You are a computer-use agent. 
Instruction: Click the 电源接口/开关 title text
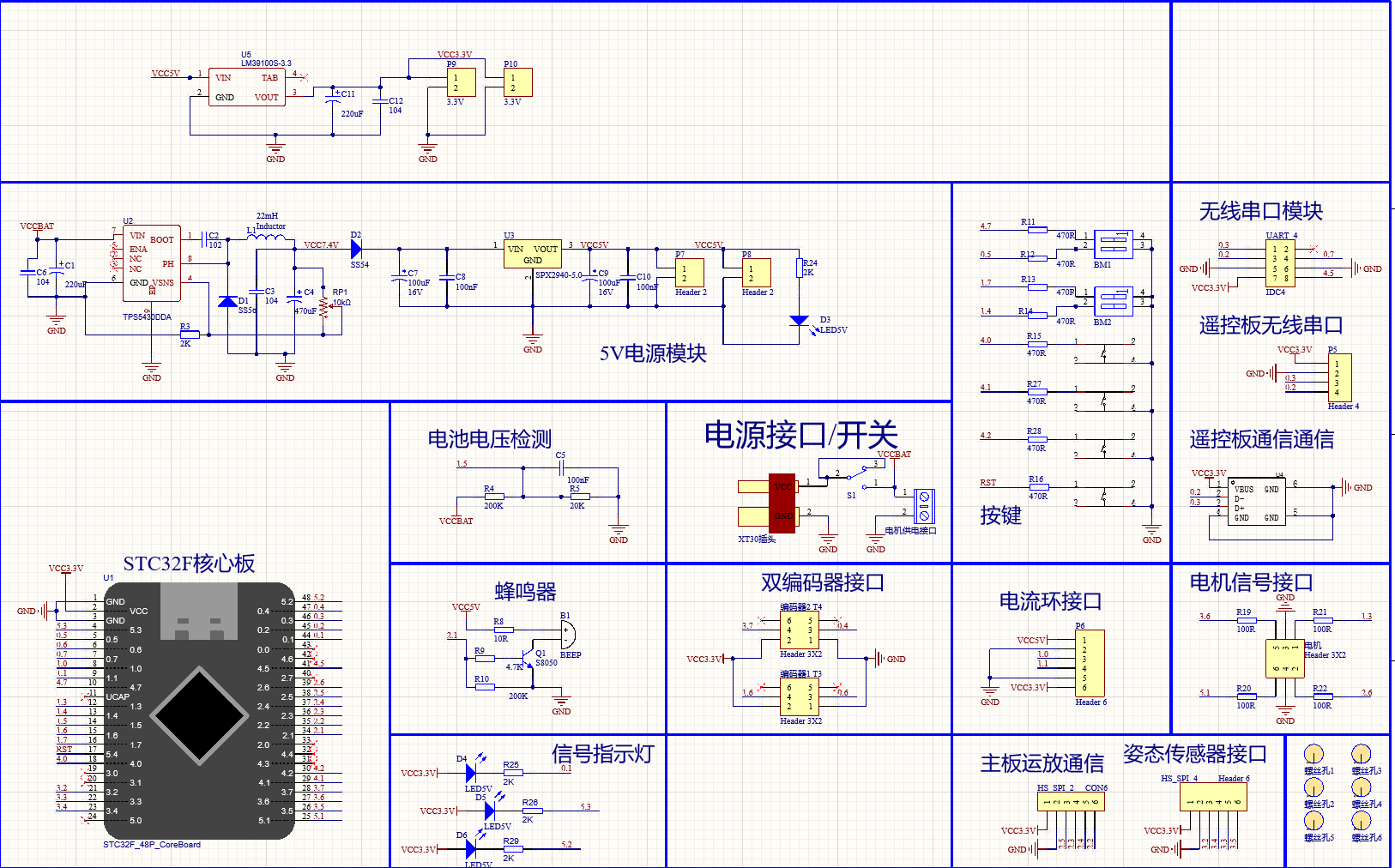tap(800, 435)
